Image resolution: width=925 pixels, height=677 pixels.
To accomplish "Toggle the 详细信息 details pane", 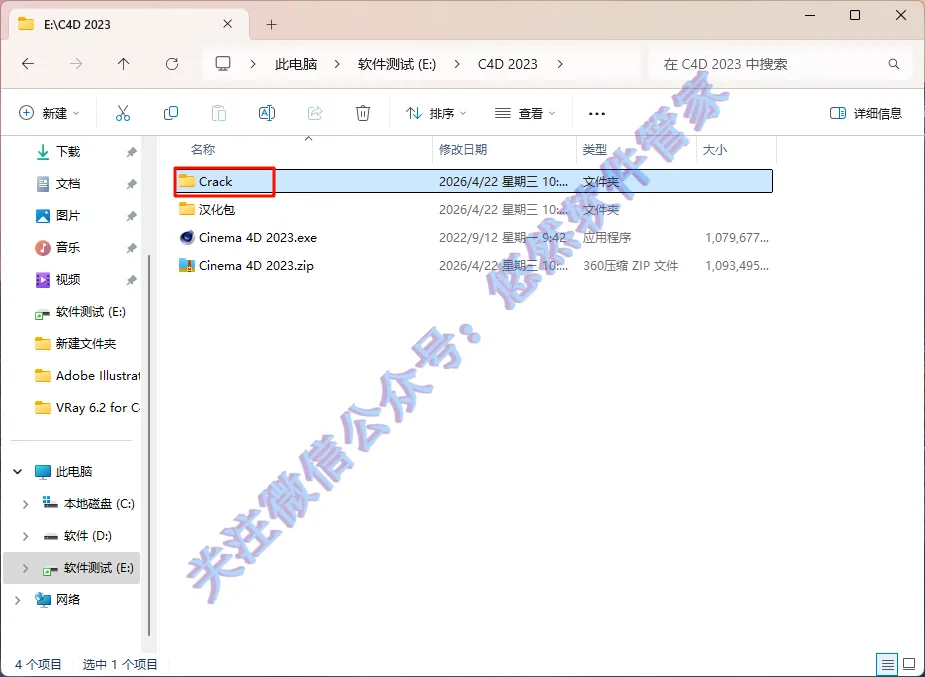I will (865, 113).
